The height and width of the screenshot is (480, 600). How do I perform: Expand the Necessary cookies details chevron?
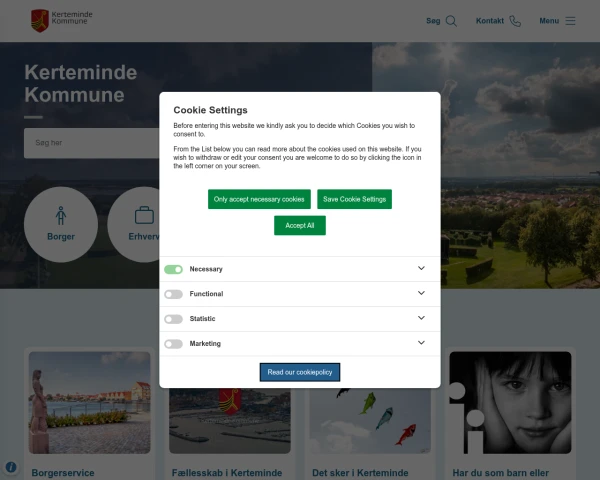pos(421,269)
